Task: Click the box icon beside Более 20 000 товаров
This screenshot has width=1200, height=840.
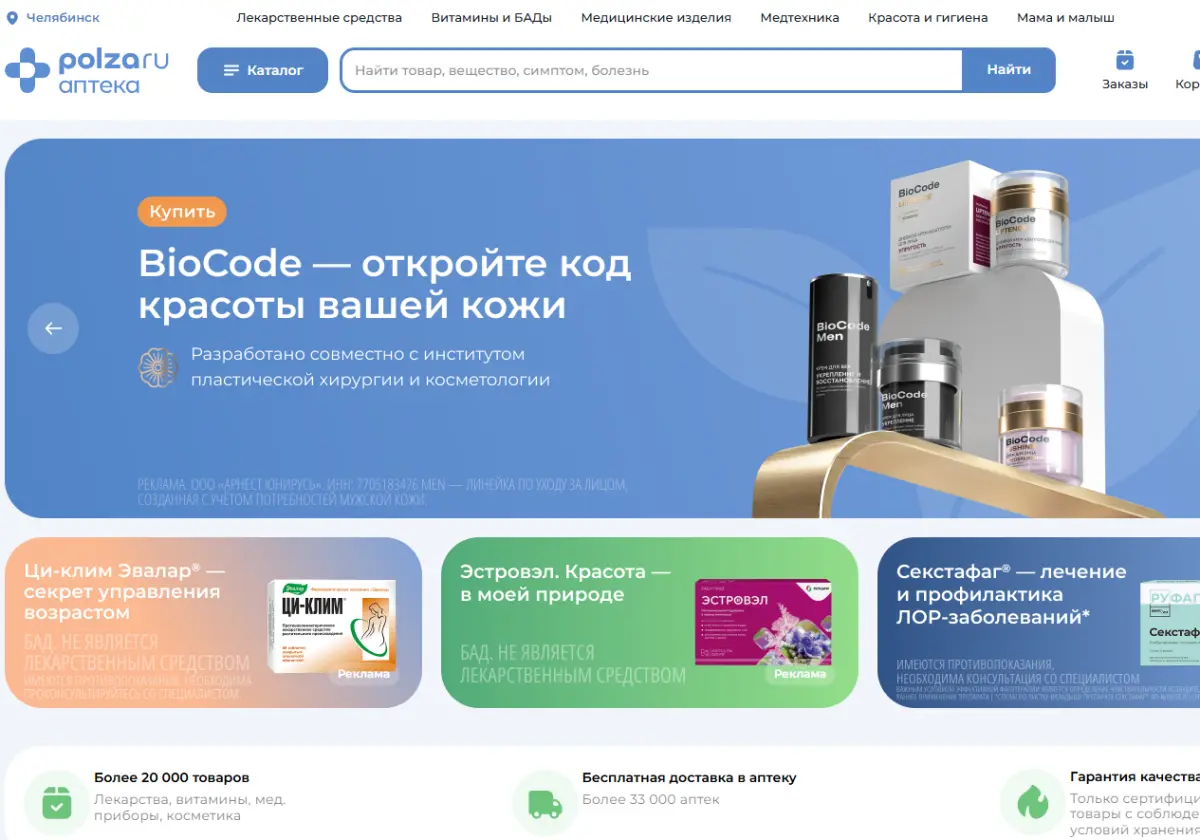Action: 55,802
